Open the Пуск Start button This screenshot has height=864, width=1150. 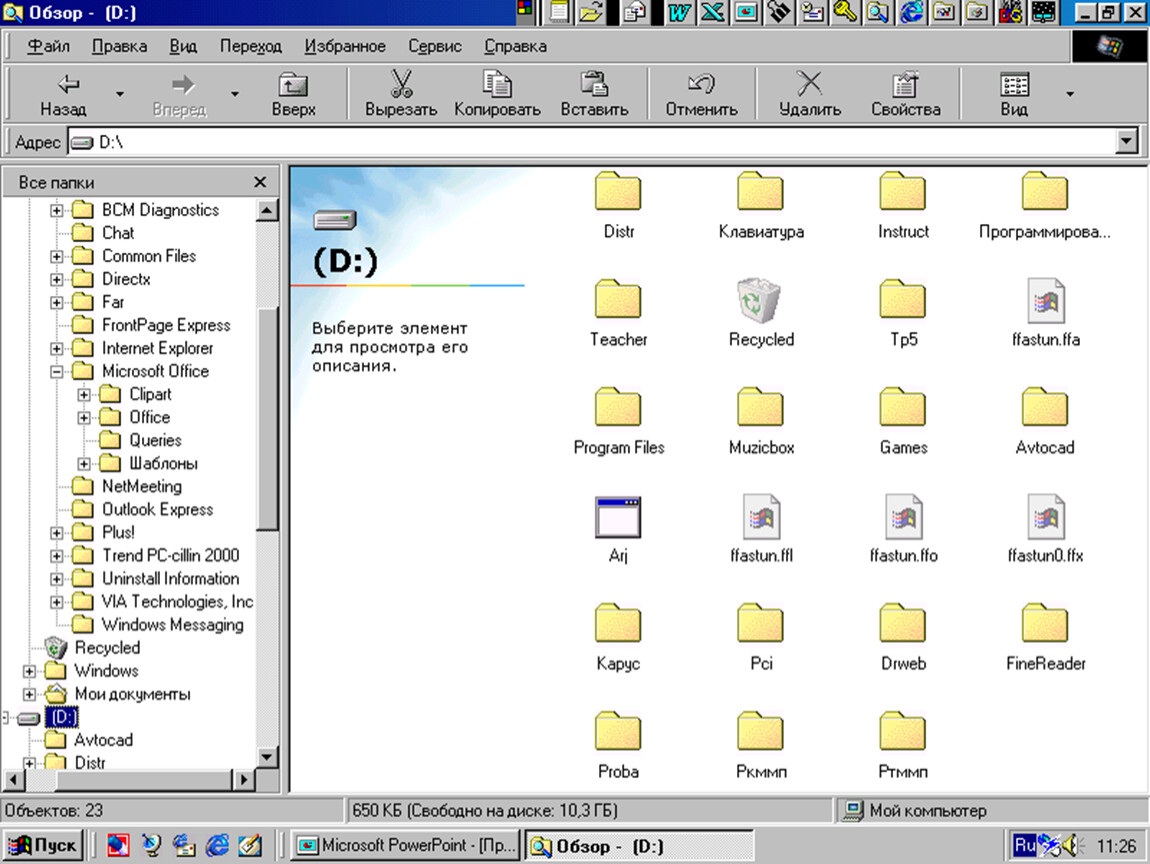(43, 846)
